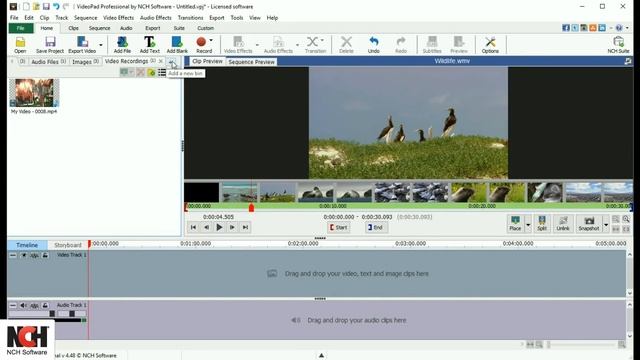The height and width of the screenshot is (360, 640).
Task: Go to the end of the clip
Action: coord(245,227)
